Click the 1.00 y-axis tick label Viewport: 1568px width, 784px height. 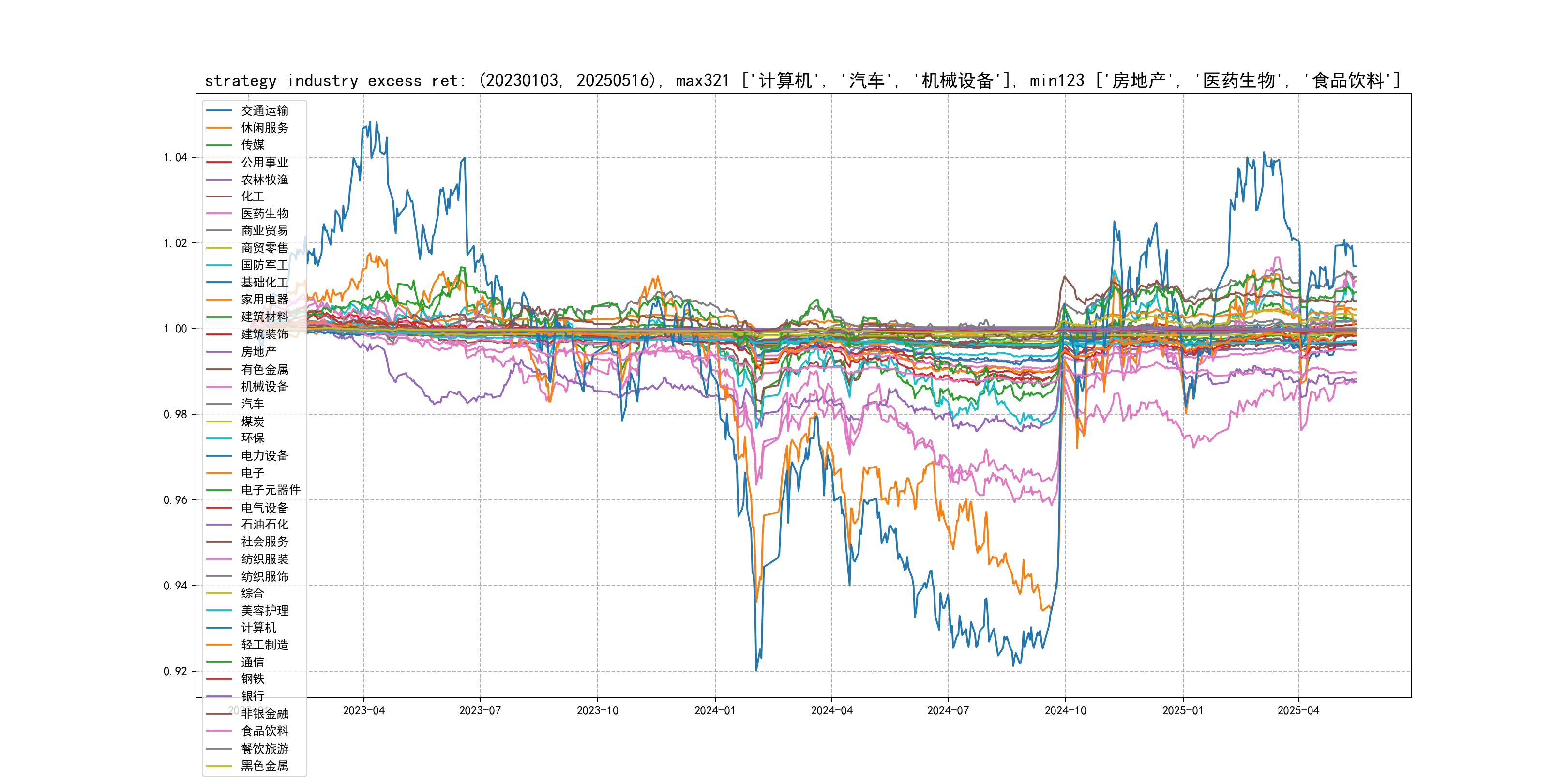(175, 329)
